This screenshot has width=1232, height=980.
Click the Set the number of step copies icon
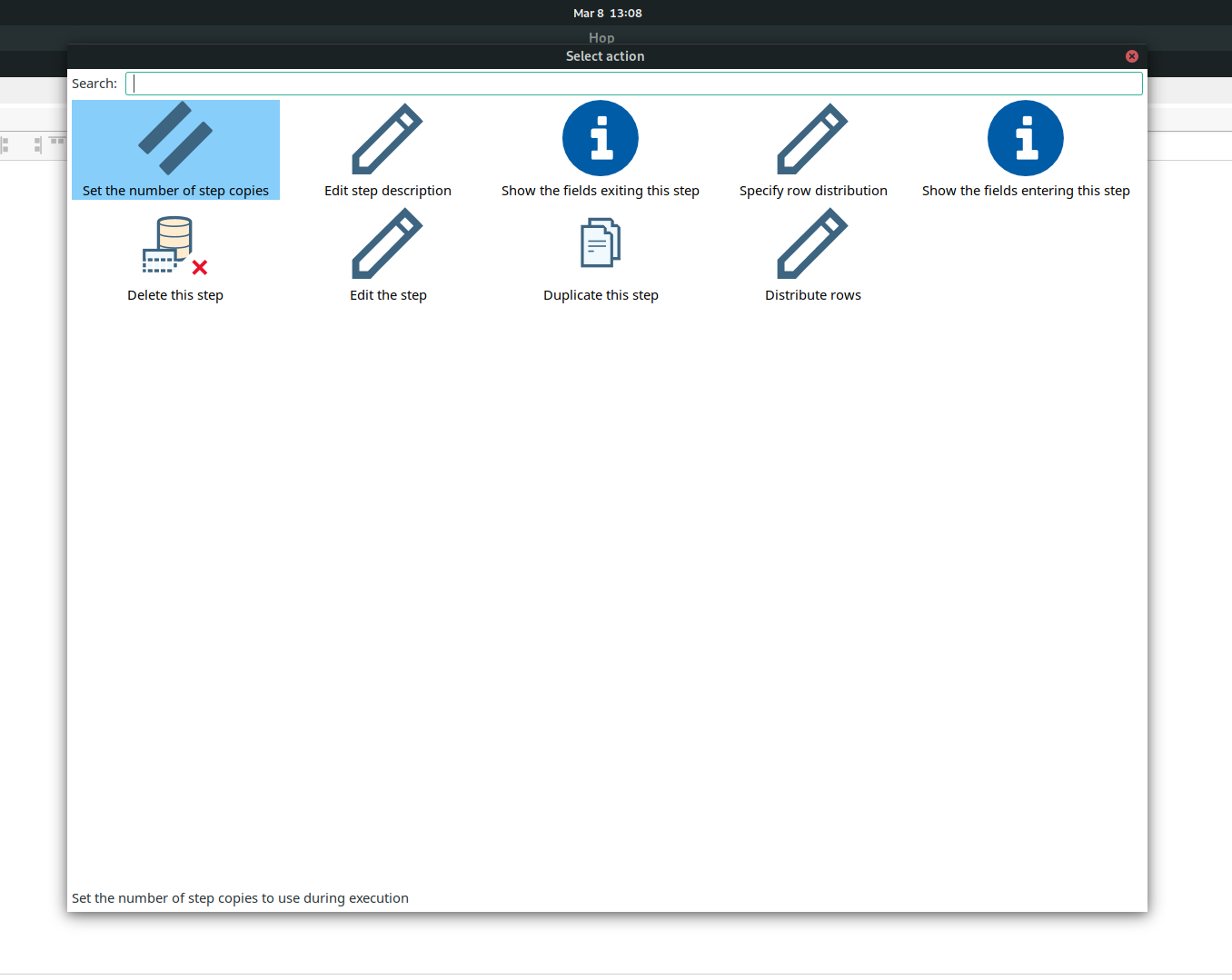click(x=175, y=138)
